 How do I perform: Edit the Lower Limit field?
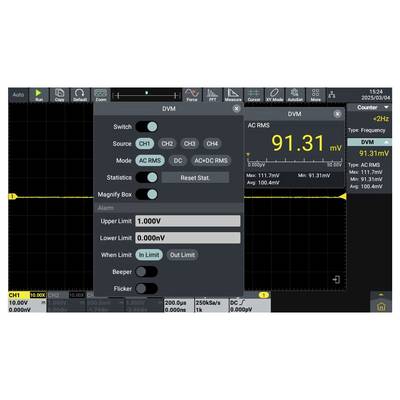point(188,238)
